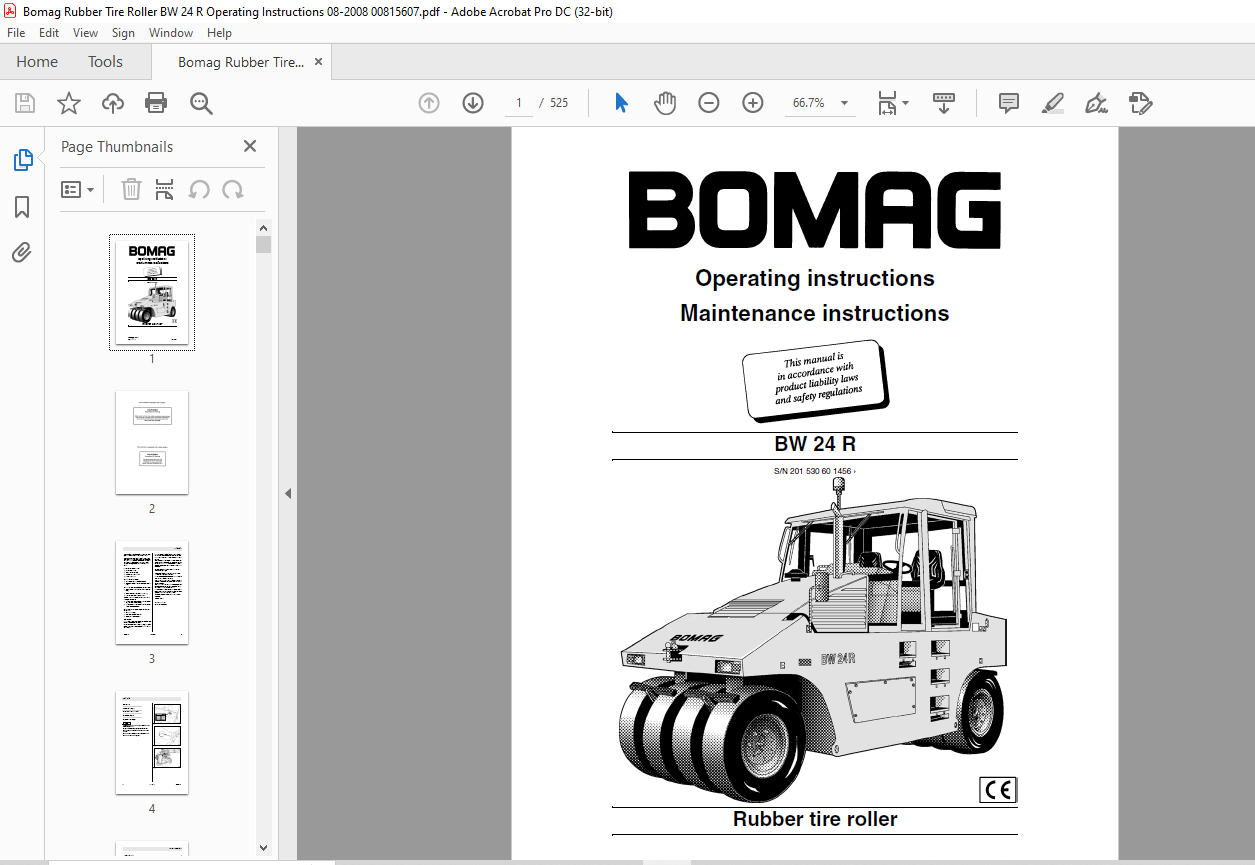Activate the Hand pan tool
This screenshot has height=865, width=1255.
click(x=665, y=103)
